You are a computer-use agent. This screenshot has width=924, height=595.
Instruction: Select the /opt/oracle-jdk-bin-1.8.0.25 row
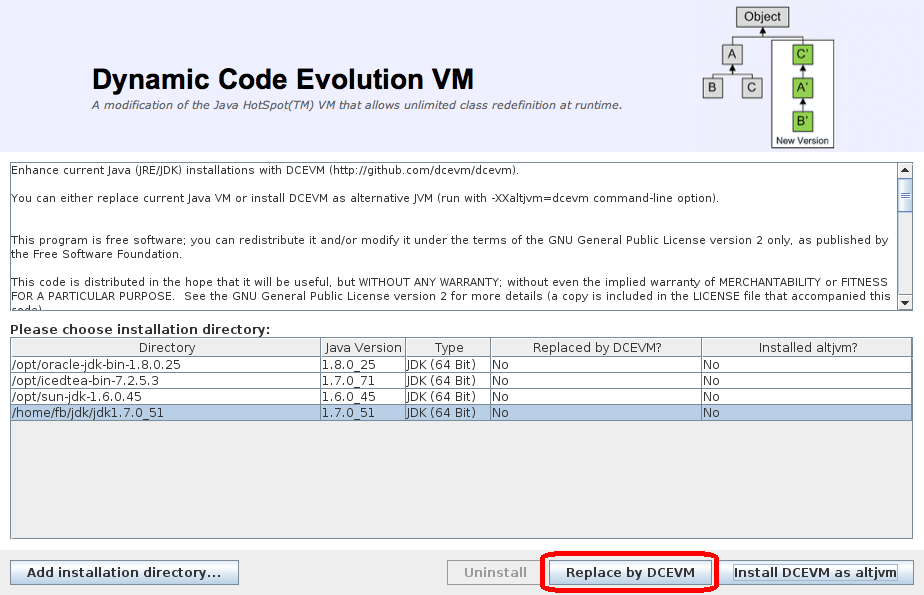(x=461, y=365)
